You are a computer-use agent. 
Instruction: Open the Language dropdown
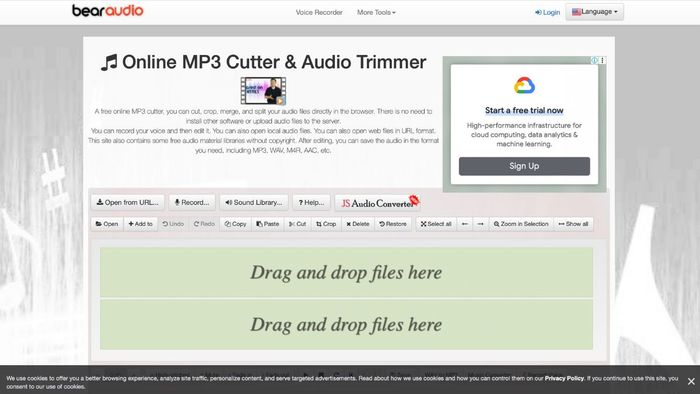click(595, 12)
